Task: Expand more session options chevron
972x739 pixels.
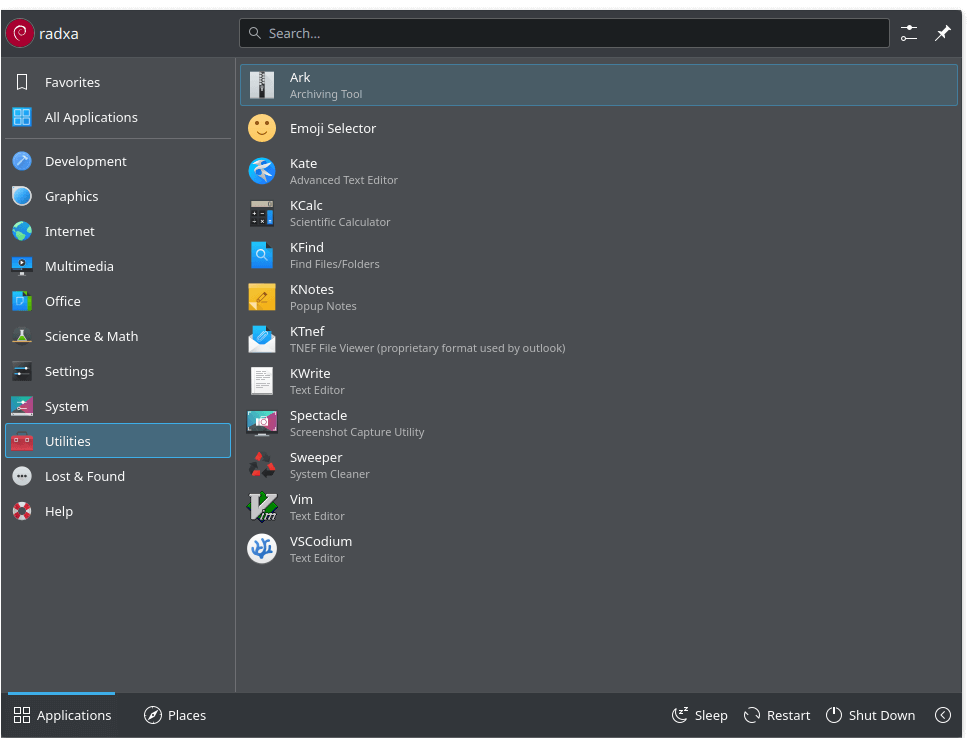Action: [942, 715]
